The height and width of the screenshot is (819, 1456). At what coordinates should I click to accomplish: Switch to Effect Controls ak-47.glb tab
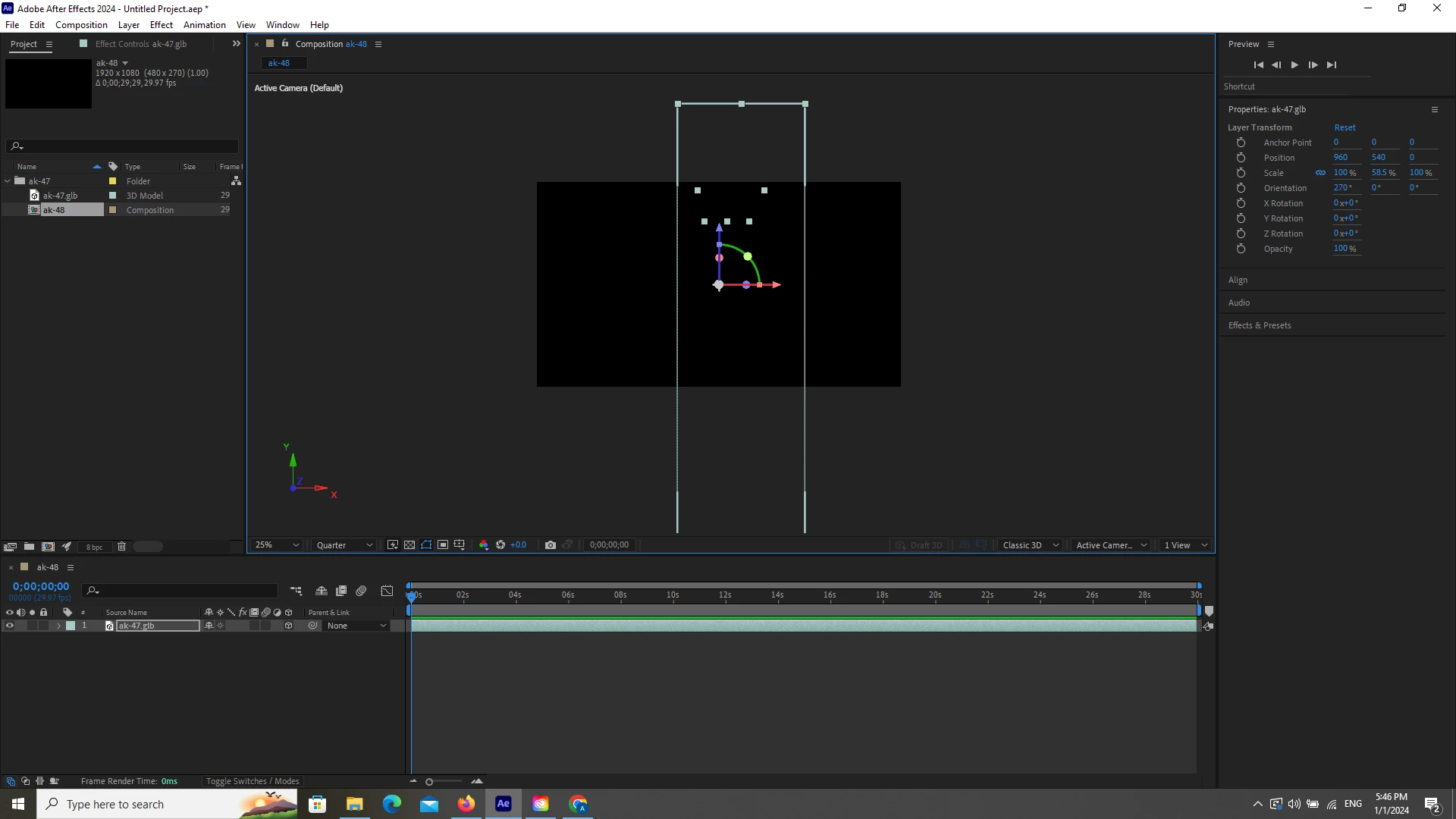[x=140, y=44]
